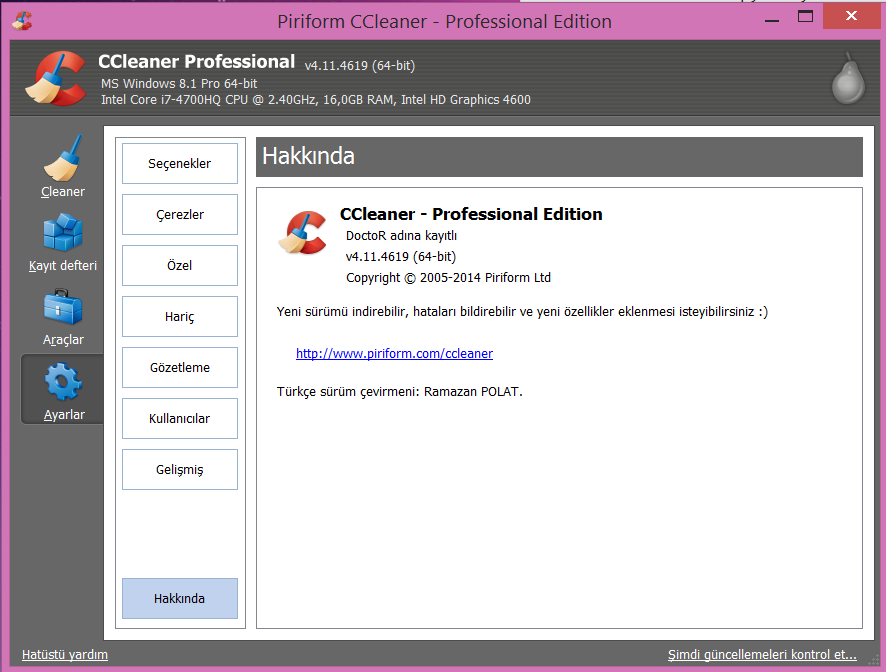This screenshot has width=886, height=672.
Task: Click Şimdi güncellemeleri kontrol et link
Action: point(762,654)
